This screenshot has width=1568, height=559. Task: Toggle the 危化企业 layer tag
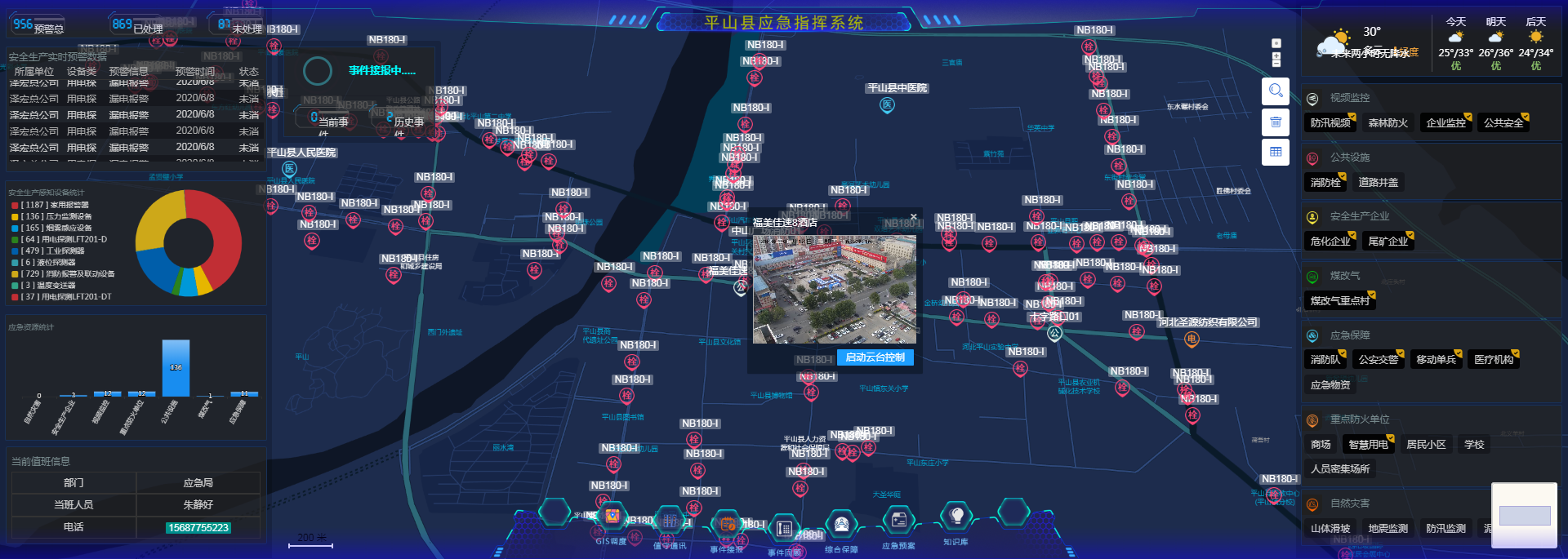click(x=1330, y=242)
